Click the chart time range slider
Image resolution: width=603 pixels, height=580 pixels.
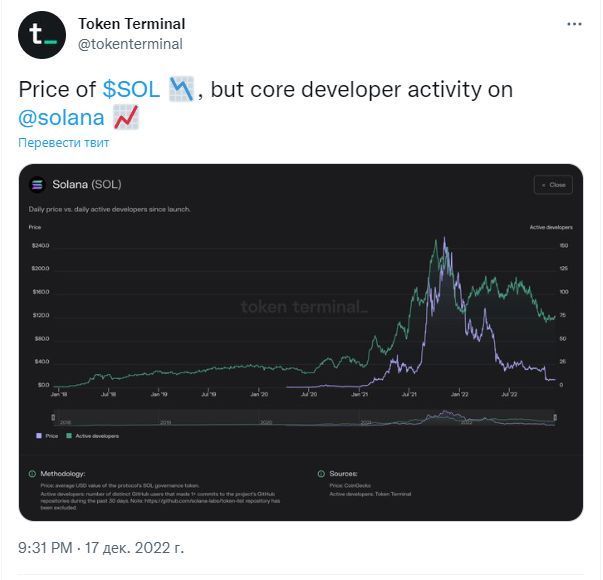click(300, 420)
